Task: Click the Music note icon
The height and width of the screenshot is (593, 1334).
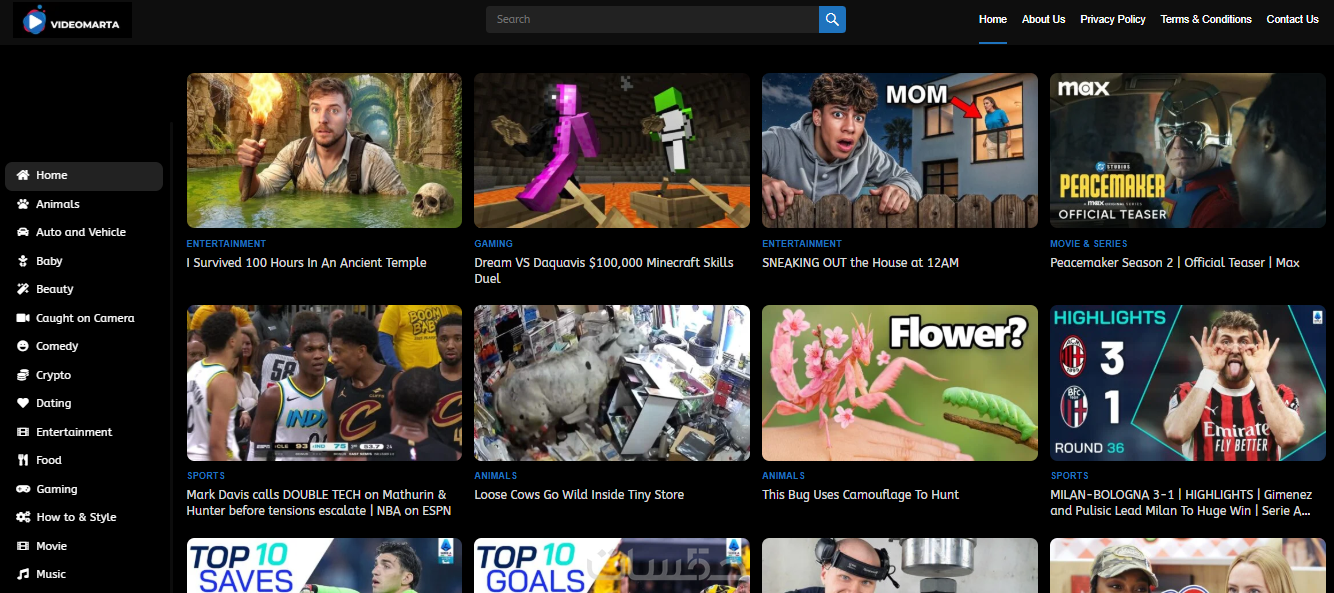Action: [23, 574]
